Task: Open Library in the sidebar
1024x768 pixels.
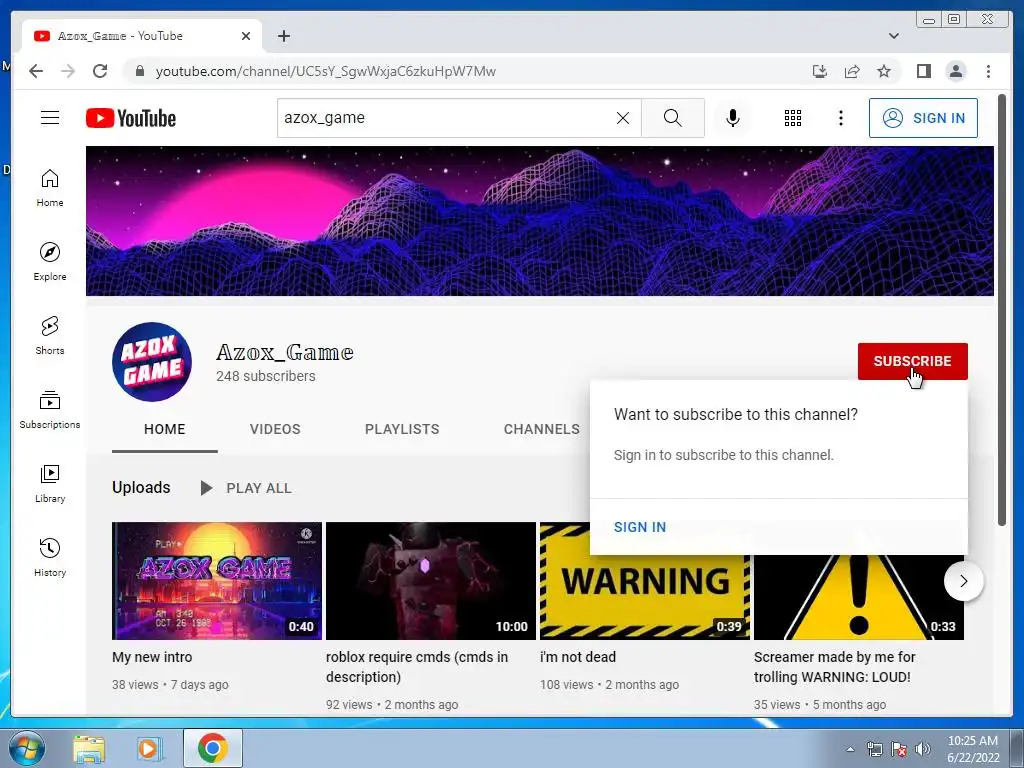Action: point(50,483)
